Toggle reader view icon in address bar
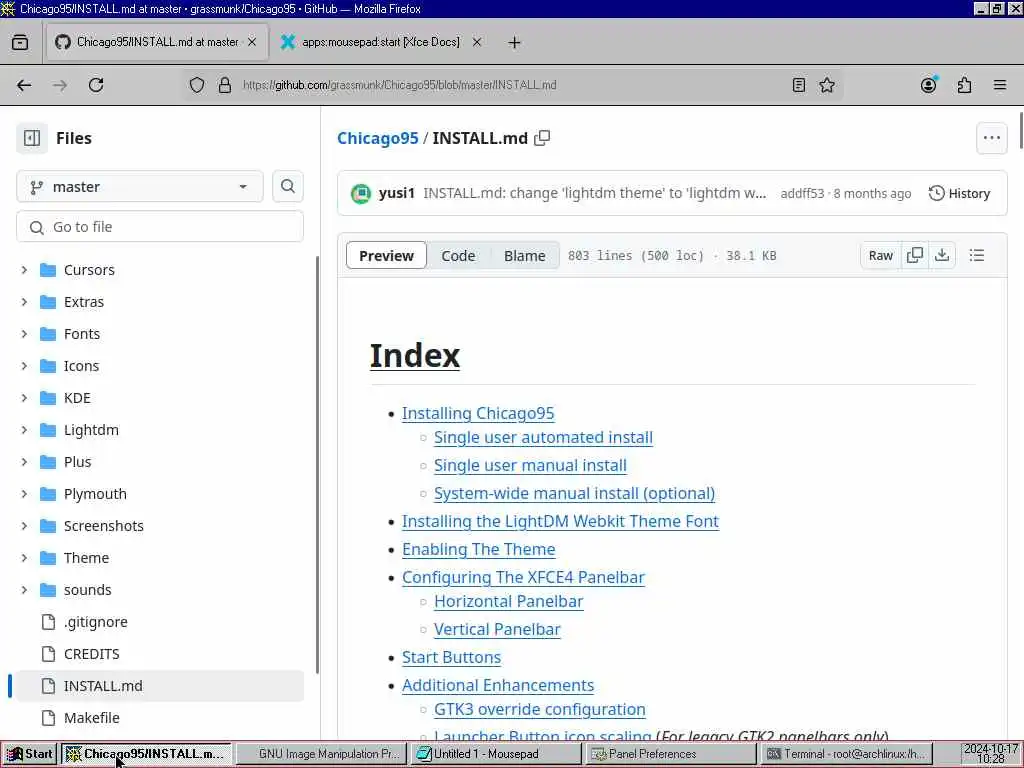The width and height of the screenshot is (1024, 768). pos(798,85)
